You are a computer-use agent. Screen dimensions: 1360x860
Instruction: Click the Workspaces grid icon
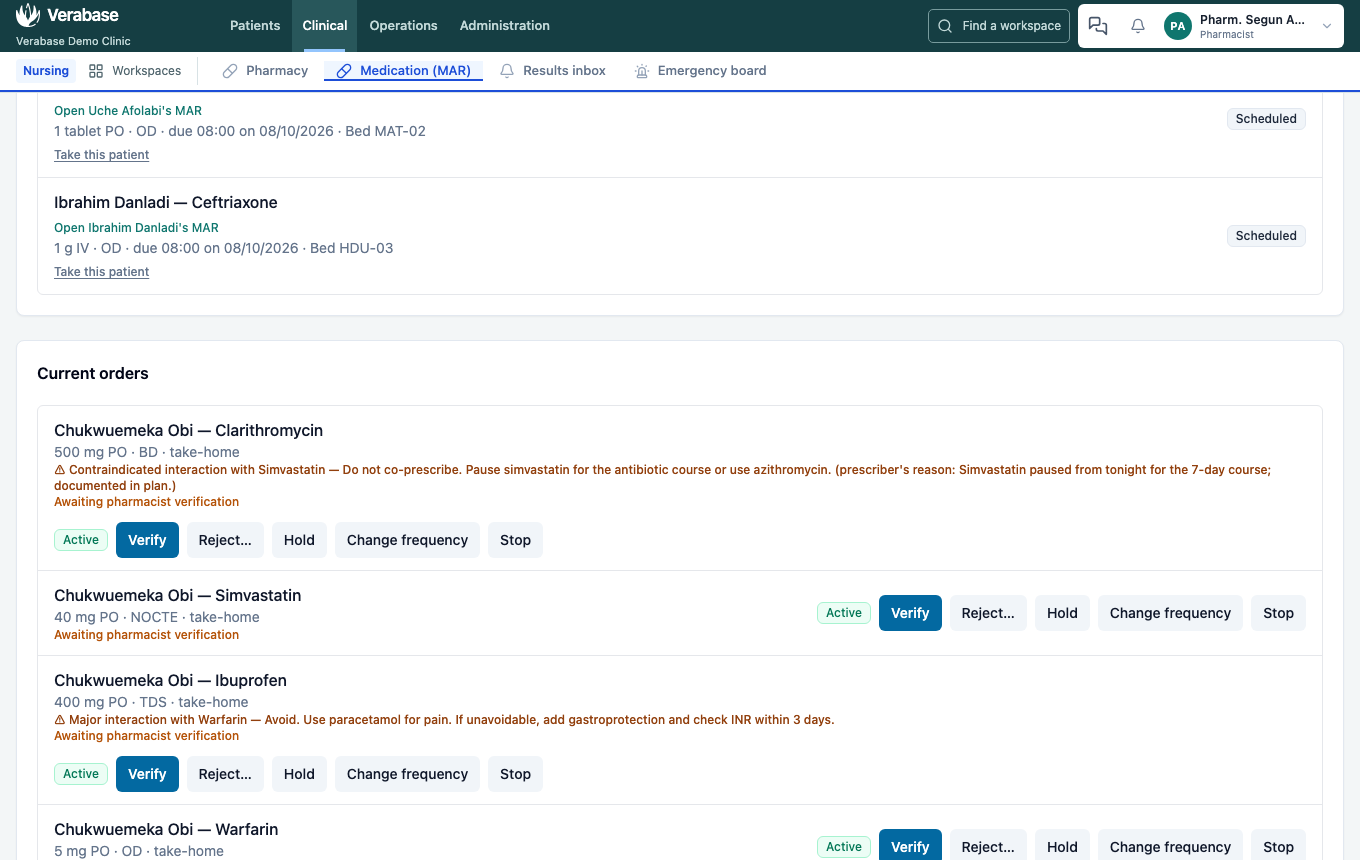pos(96,71)
